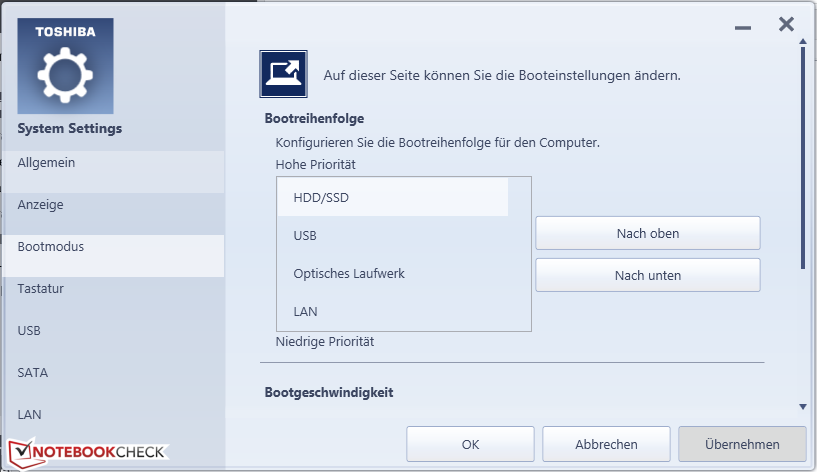Switch to the Tastatur tab
The image size is (817, 472).
point(112,289)
